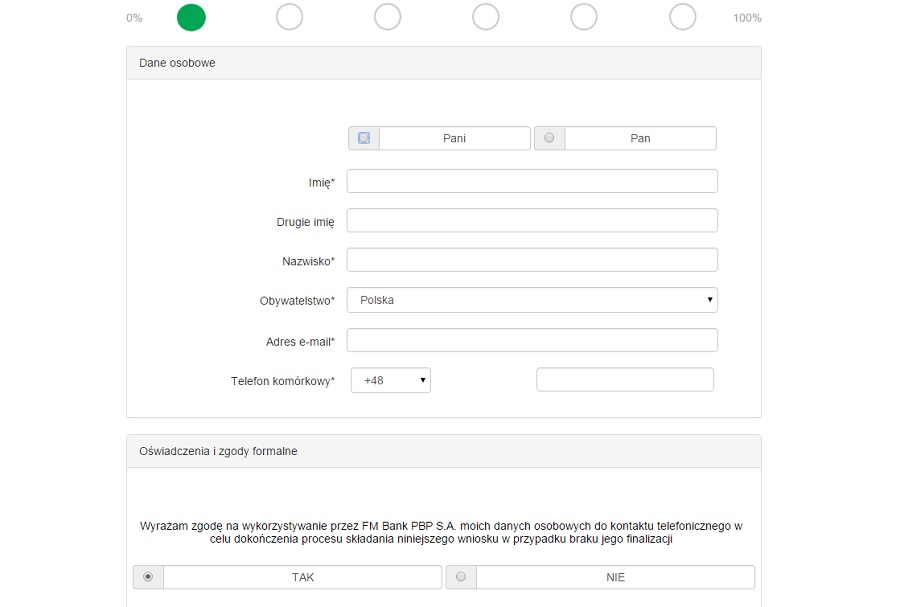Image resolution: width=900 pixels, height=607 pixels.
Task: Click the Pani label button
Action: (455, 138)
